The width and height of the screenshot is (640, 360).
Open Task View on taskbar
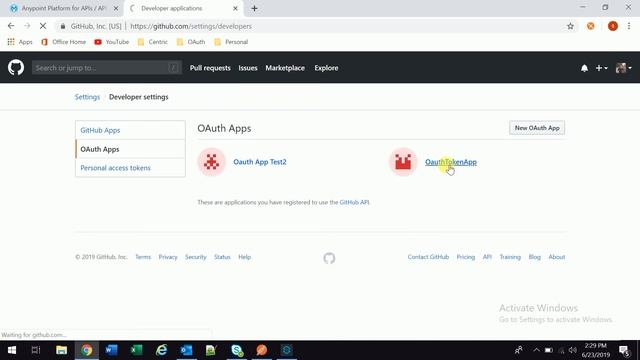point(36,350)
